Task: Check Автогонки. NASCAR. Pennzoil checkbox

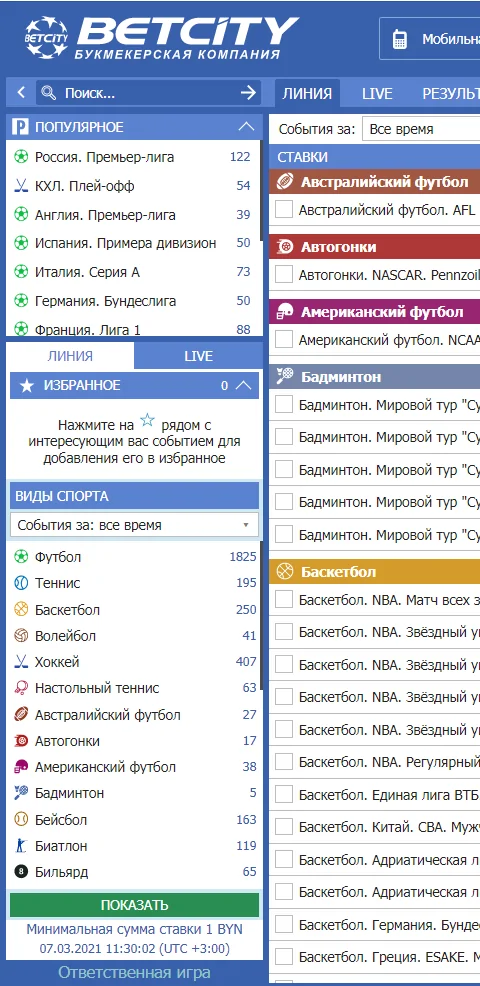Action: (x=284, y=274)
